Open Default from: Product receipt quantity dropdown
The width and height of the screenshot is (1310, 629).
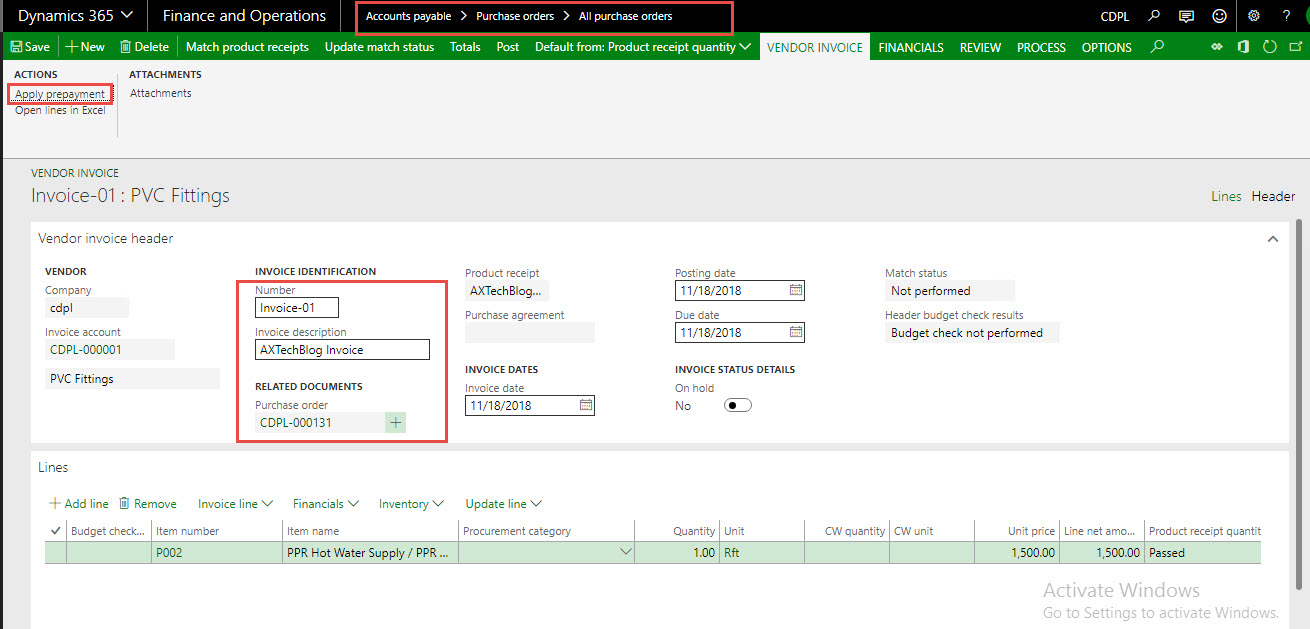643,47
